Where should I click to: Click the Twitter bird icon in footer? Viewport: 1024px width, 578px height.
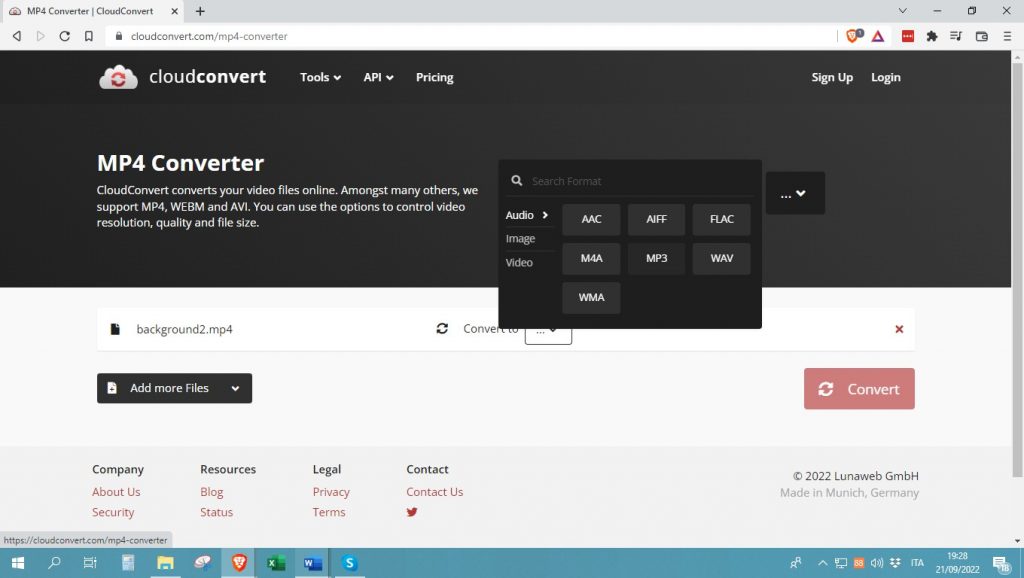click(412, 512)
